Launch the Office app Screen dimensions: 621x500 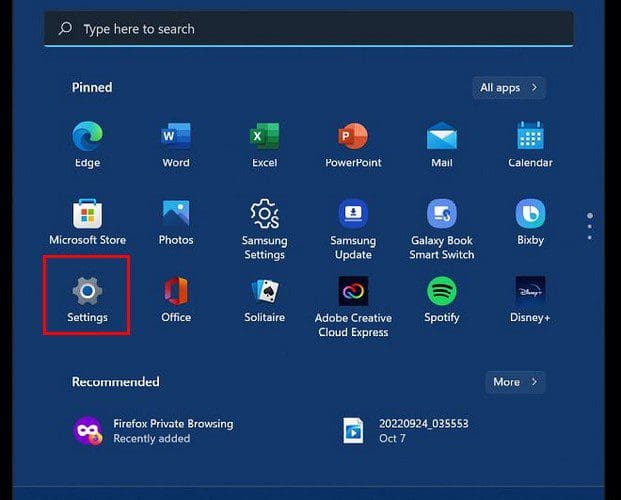pyautogui.click(x=176, y=300)
